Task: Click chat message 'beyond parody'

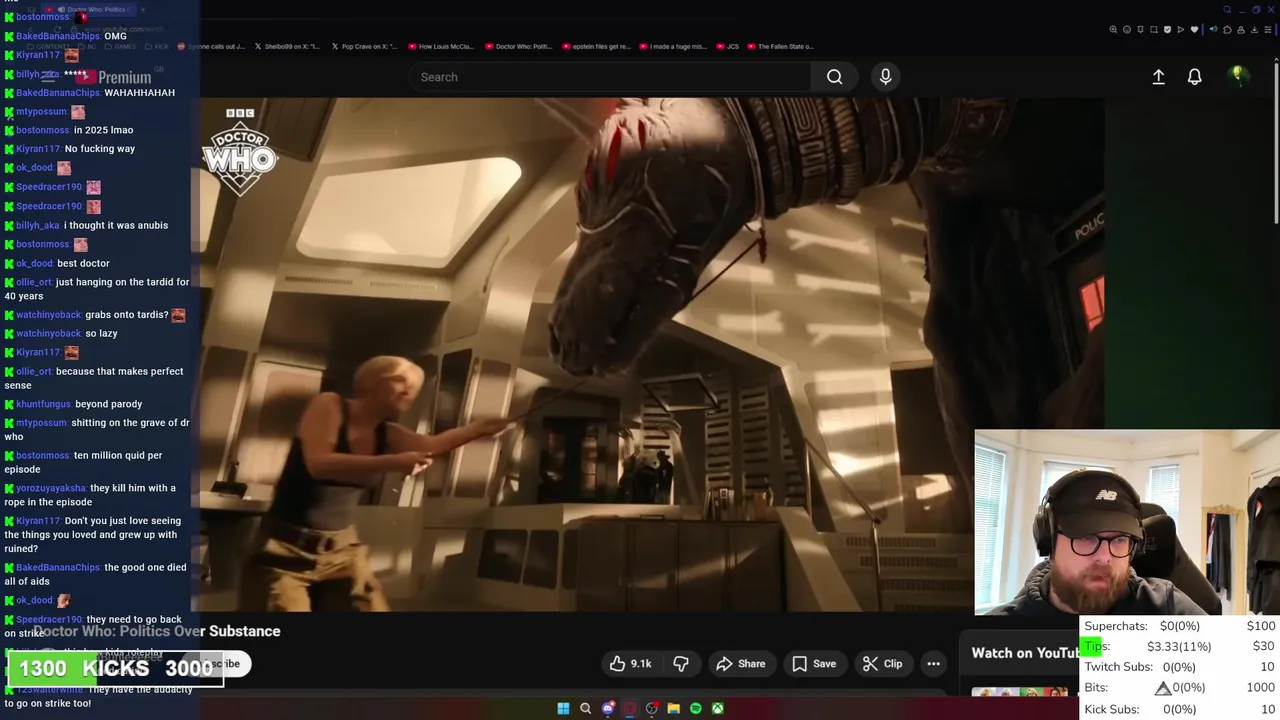Action: tap(109, 404)
